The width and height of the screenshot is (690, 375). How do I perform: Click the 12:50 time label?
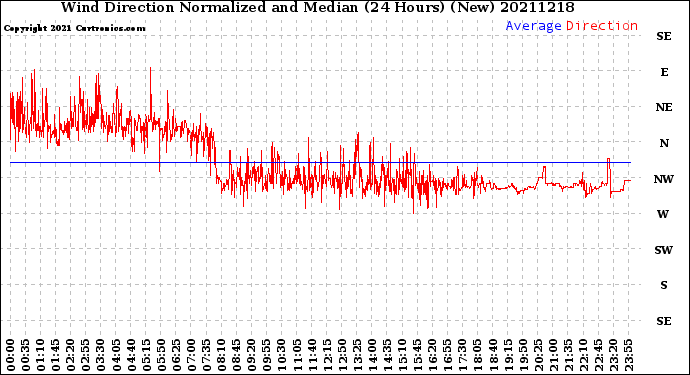342,355
